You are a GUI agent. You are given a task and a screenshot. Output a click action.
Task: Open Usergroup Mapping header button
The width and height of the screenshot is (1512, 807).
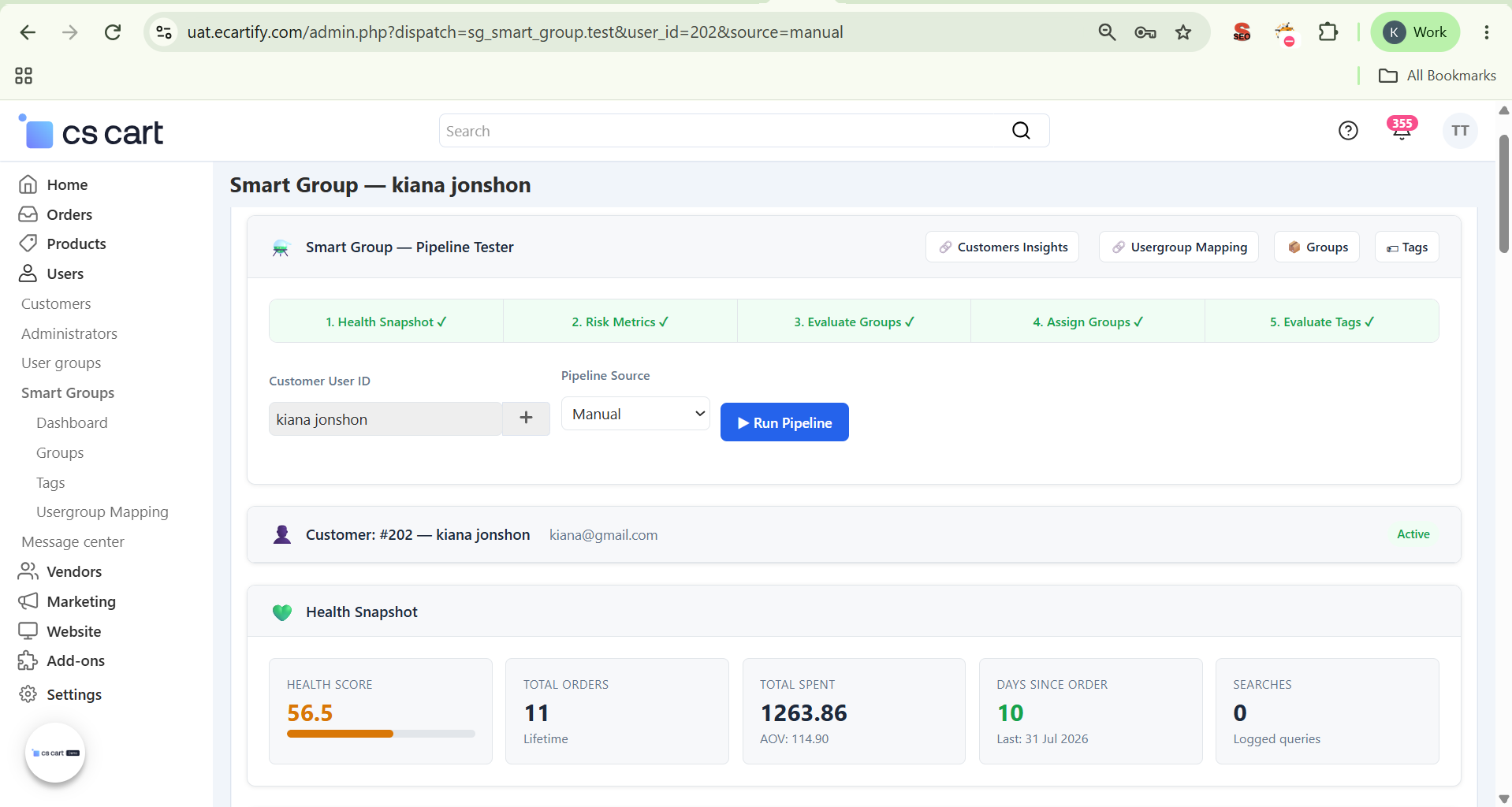[1179, 247]
